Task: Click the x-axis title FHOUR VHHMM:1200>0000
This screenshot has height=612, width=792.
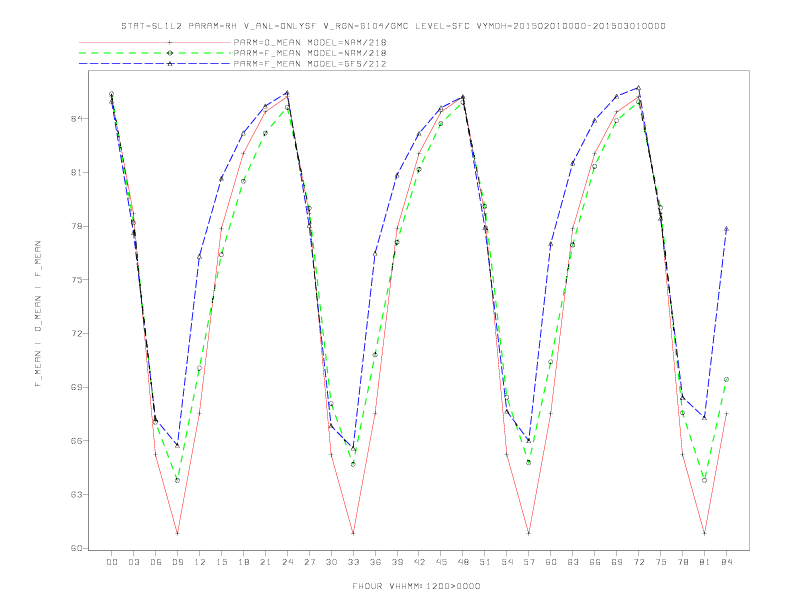Action: click(x=416, y=586)
